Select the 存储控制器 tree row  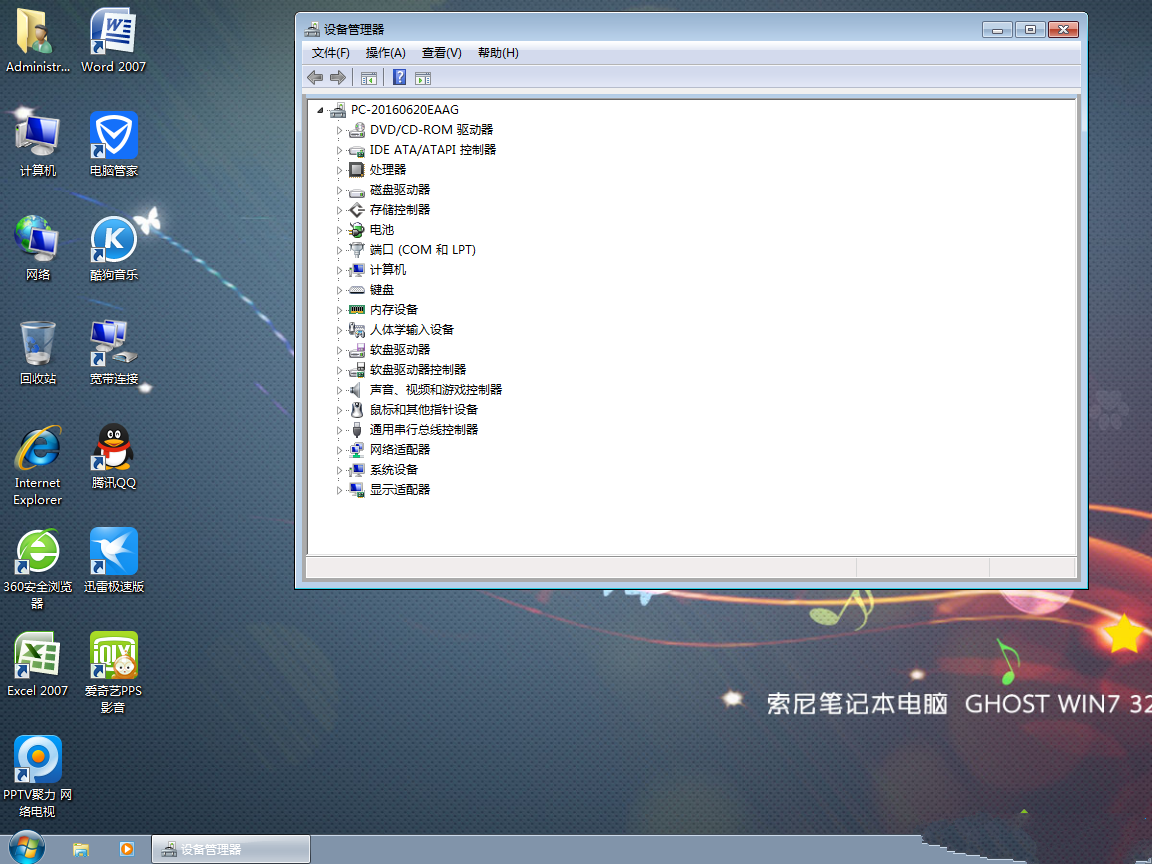tap(400, 209)
